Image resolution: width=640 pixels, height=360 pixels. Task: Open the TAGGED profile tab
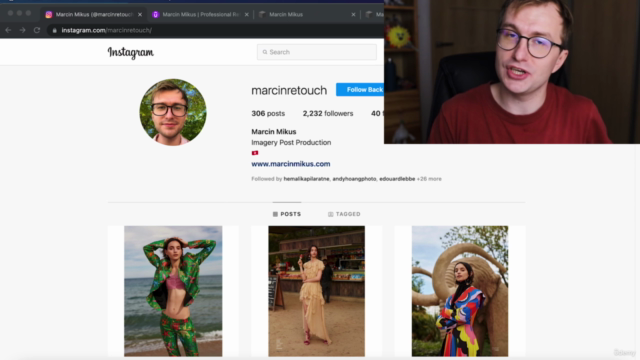344,214
